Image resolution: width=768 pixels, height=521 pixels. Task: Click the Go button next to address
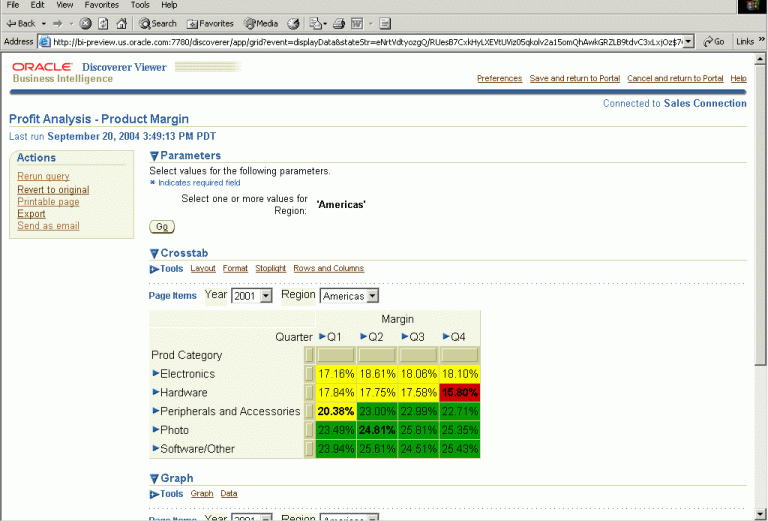(x=714, y=42)
